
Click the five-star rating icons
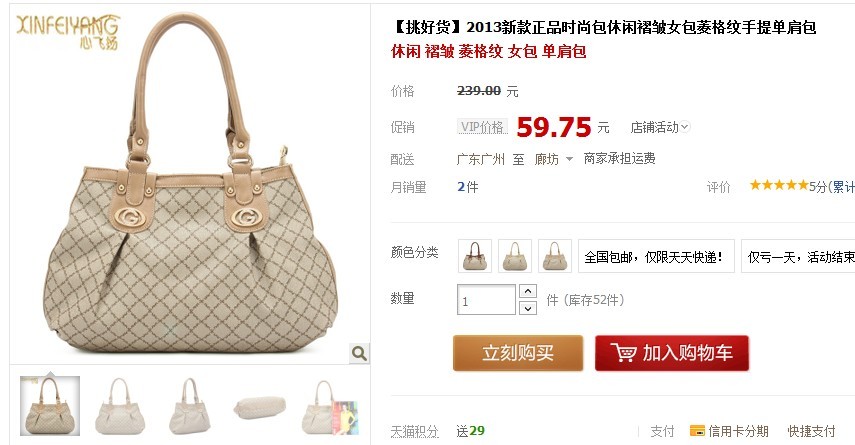[779, 185]
